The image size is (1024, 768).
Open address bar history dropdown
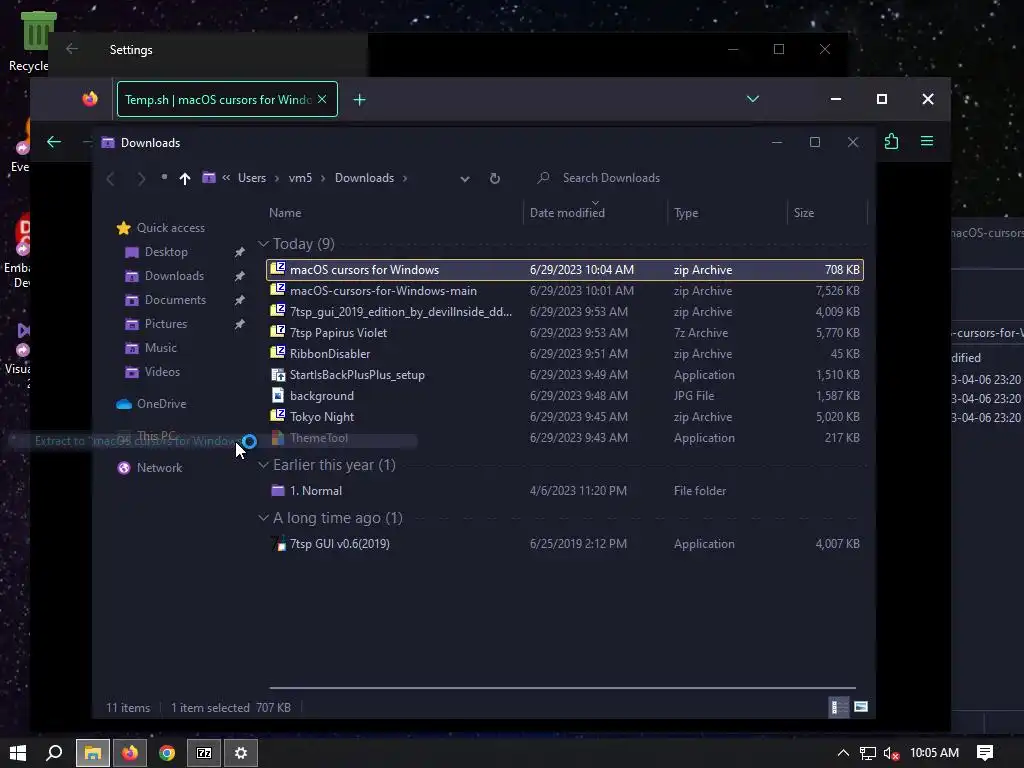[x=464, y=178]
